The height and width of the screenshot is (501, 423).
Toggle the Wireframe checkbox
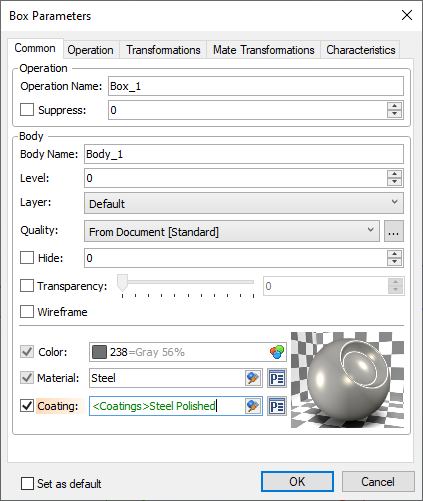(27, 312)
